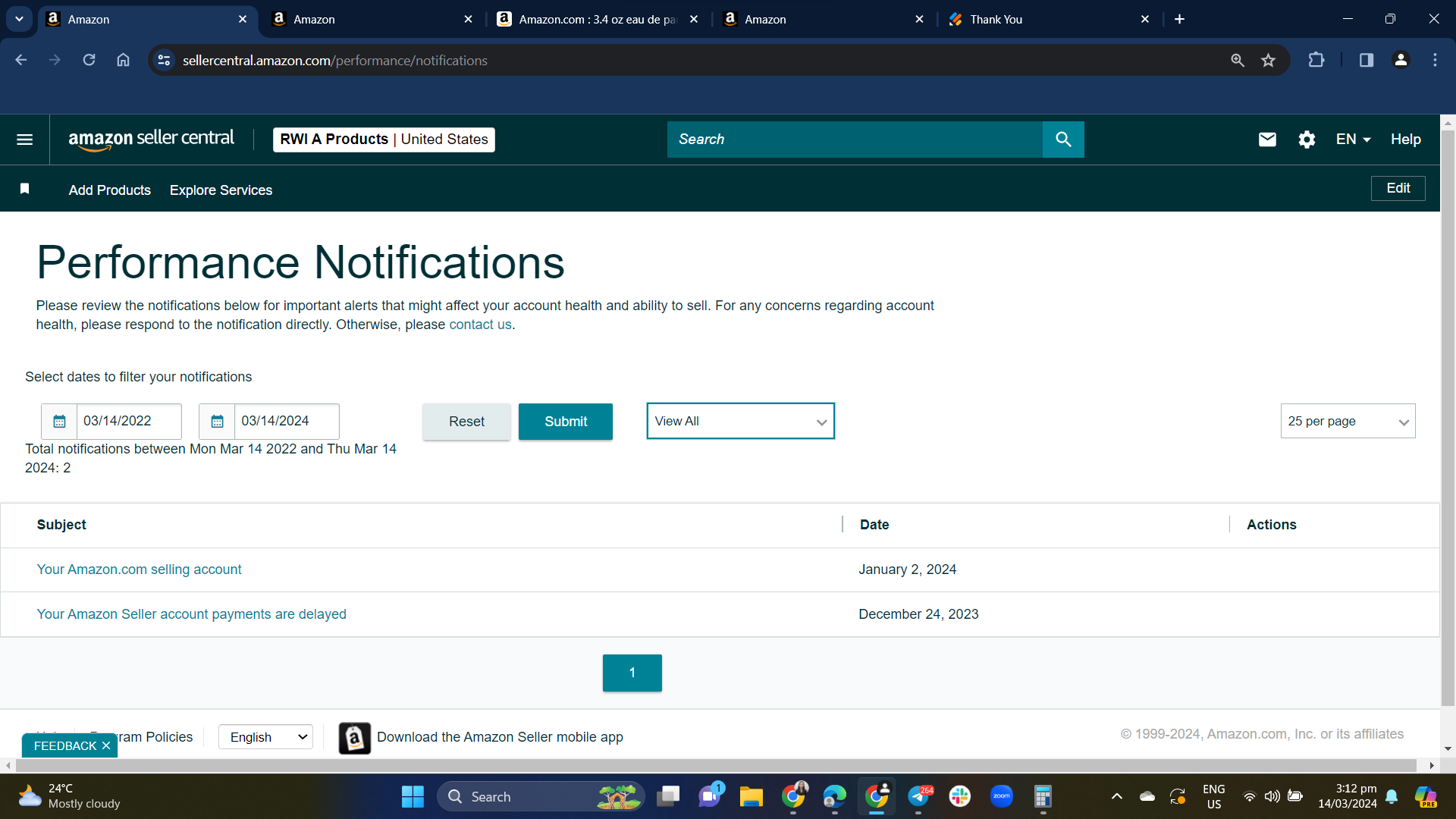Switch to the Thank You tab
1456x819 pixels.
point(1049,19)
